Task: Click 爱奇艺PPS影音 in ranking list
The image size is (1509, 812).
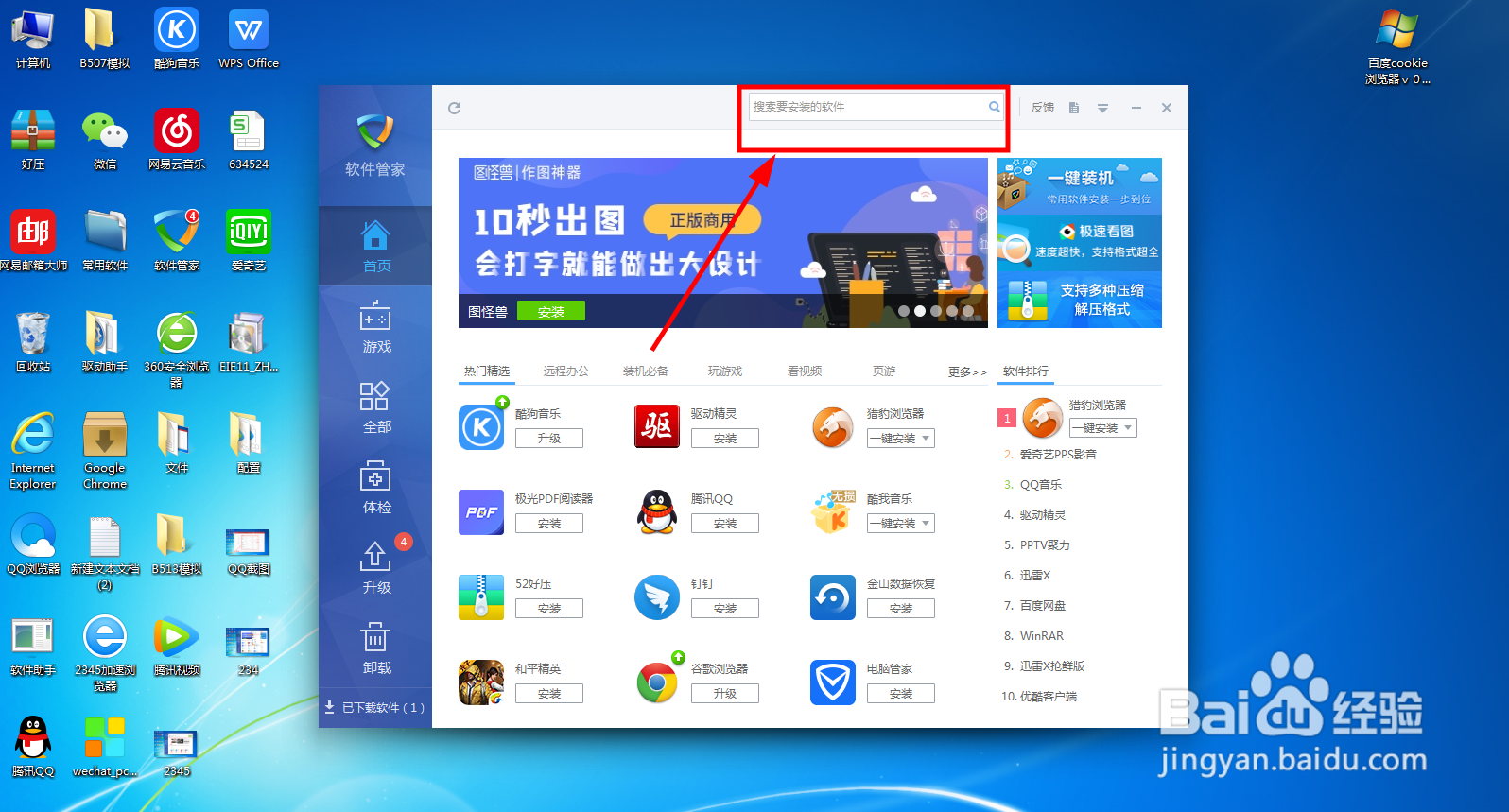Action: pyautogui.click(x=1058, y=455)
